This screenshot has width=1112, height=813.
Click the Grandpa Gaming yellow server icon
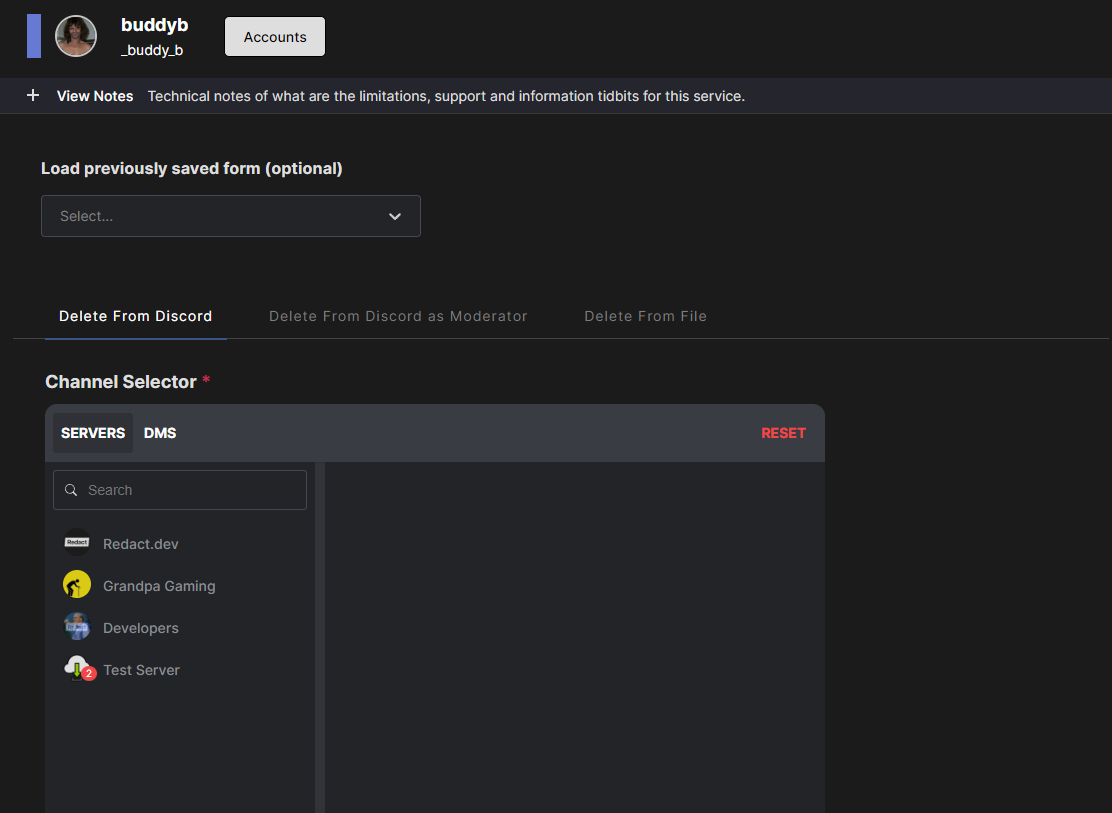(x=77, y=585)
